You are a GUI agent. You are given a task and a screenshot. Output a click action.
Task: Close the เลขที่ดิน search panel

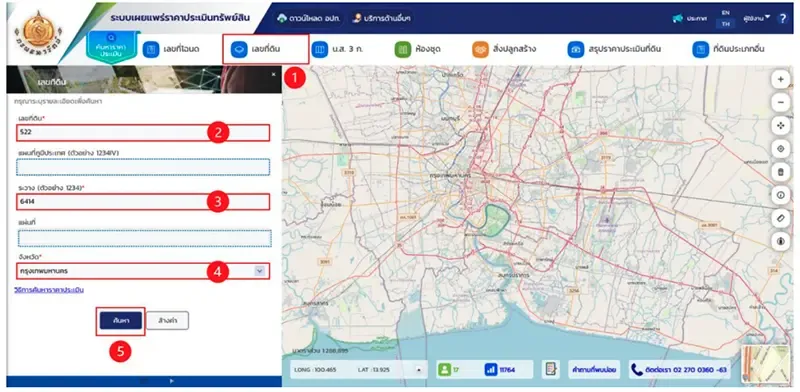(x=273, y=75)
